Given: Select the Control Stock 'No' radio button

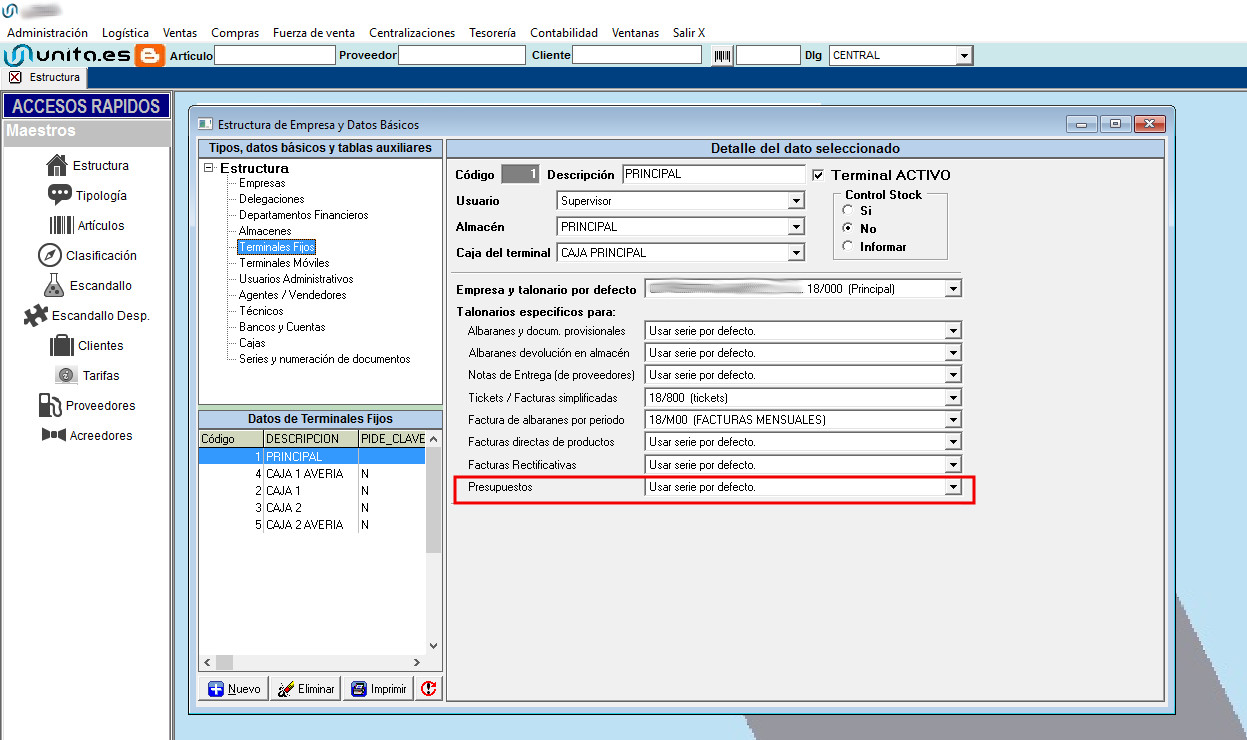Looking at the screenshot, I should point(848,229).
